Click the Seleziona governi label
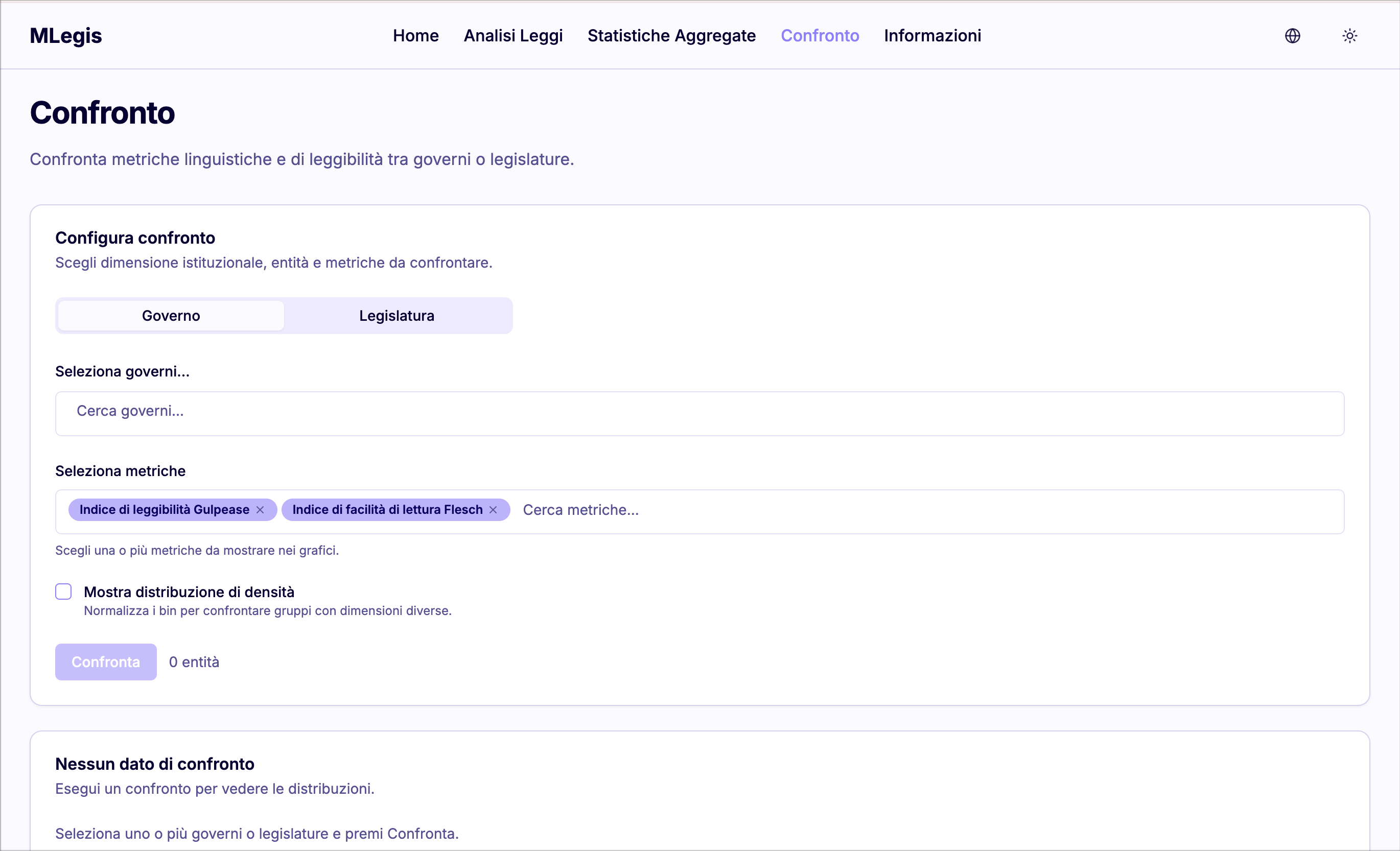The image size is (1400, 851). point(122,371)
